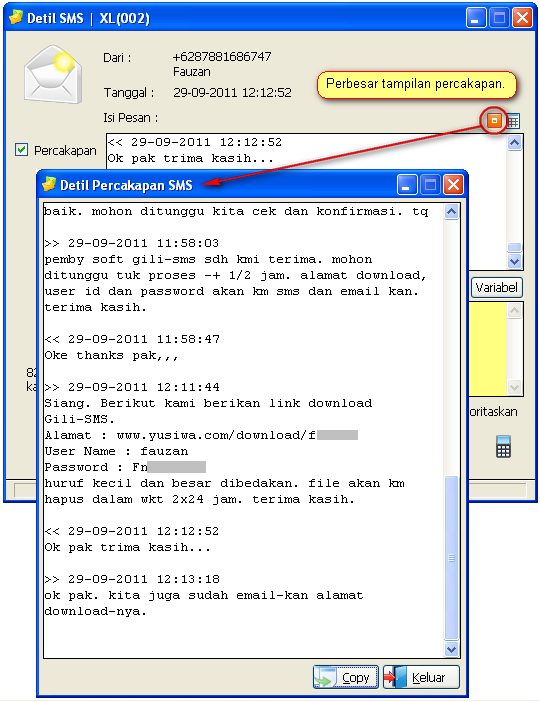This screenshot has height=702, width=540.
Task: Click line 'Ok pak trima kasih...' in Isi Pesan
Action: pos(190,158)
